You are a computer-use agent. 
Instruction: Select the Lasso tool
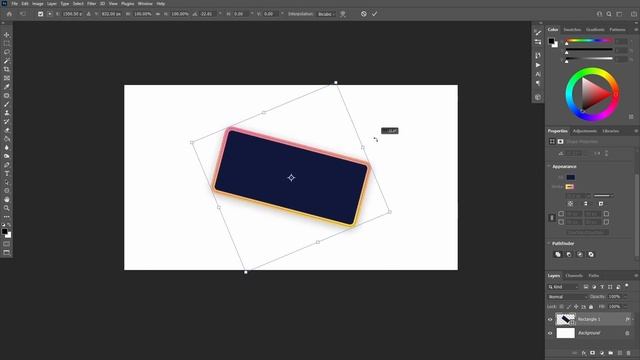[x=7, y=52]
